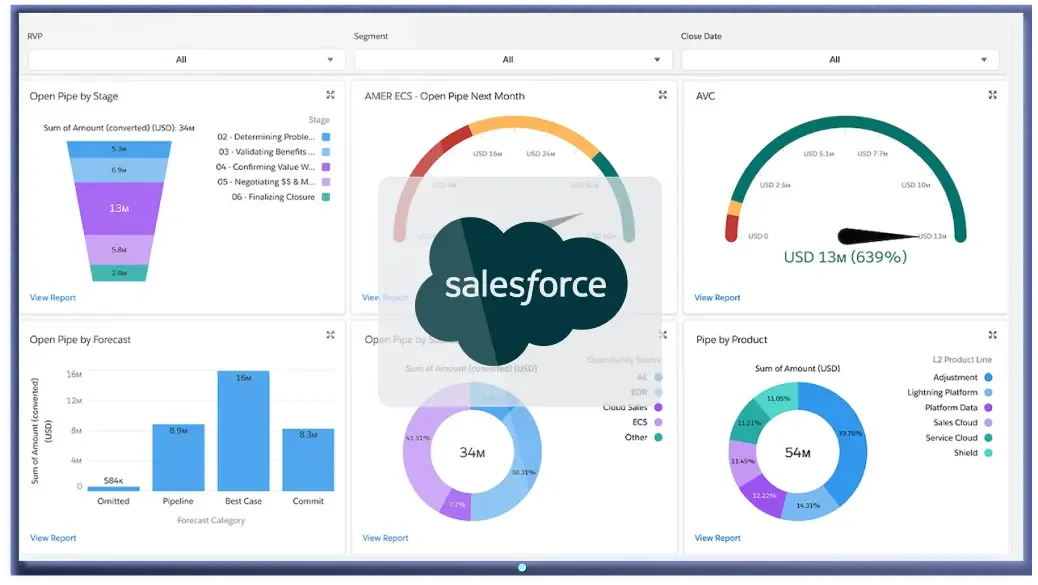Click the "L2 Product Line" legend heading
The width and height of the screenshot is (1038, 585).
(963, 359)
